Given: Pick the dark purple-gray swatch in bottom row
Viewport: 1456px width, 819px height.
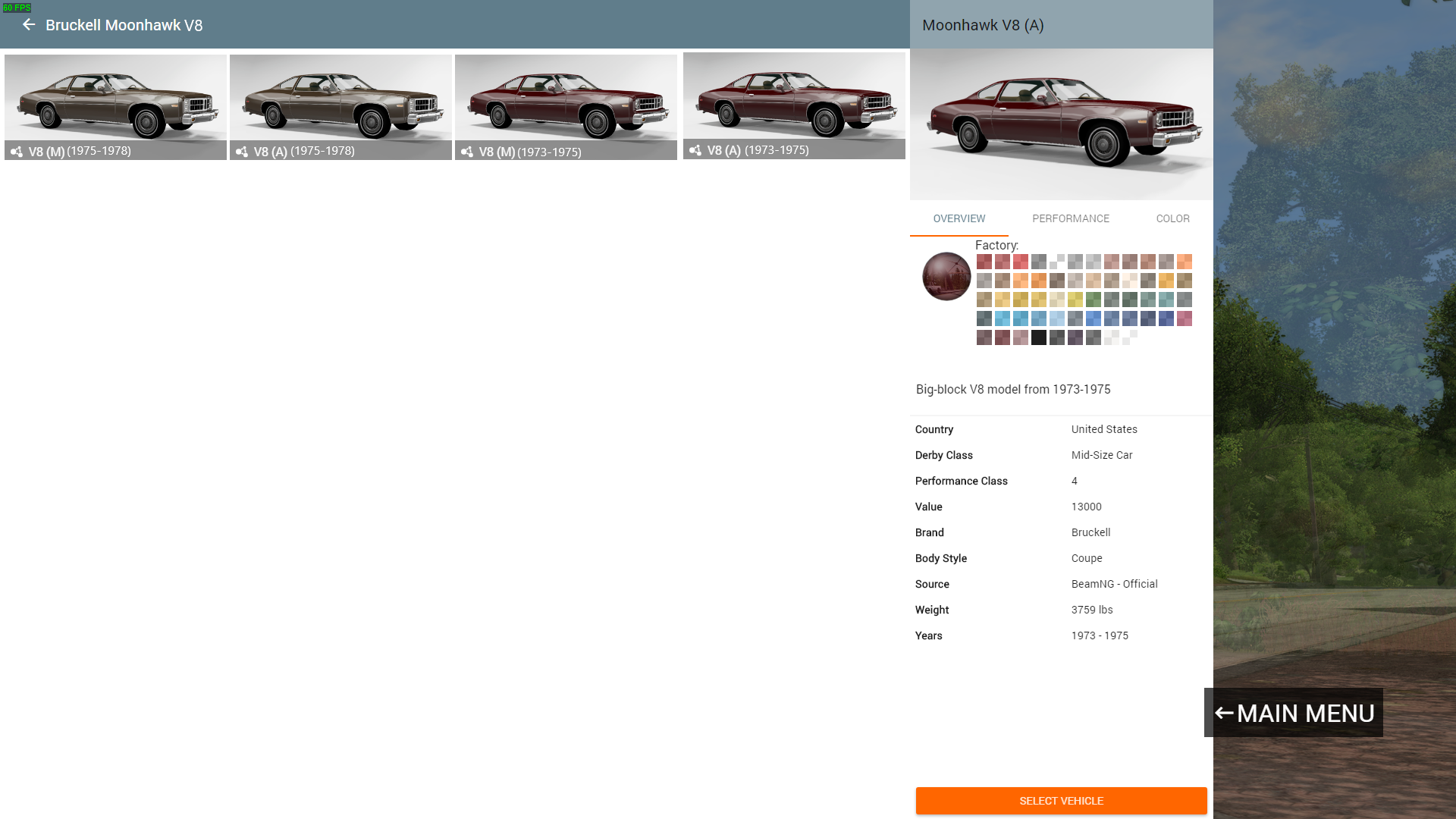Looking at the screenshot, I should coord(1075,337).
